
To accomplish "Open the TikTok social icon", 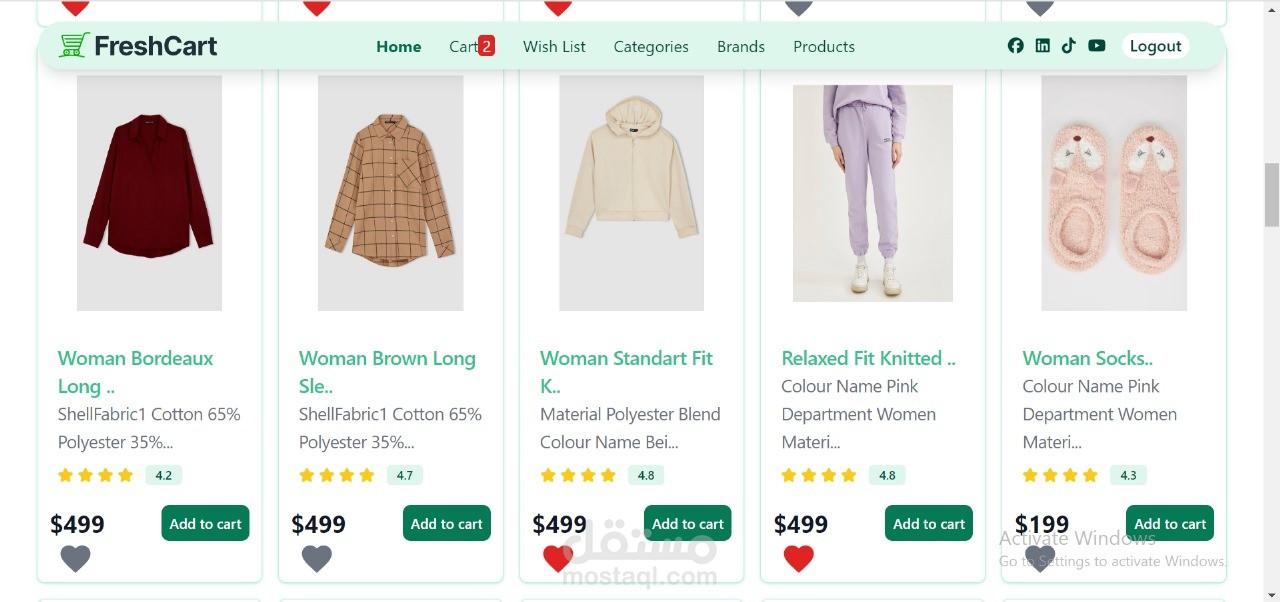I will click(1069, 46).
